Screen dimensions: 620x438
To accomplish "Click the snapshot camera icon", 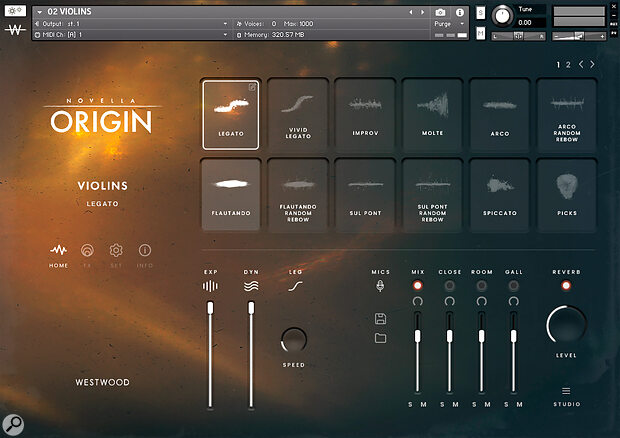I will click(440, 12).
